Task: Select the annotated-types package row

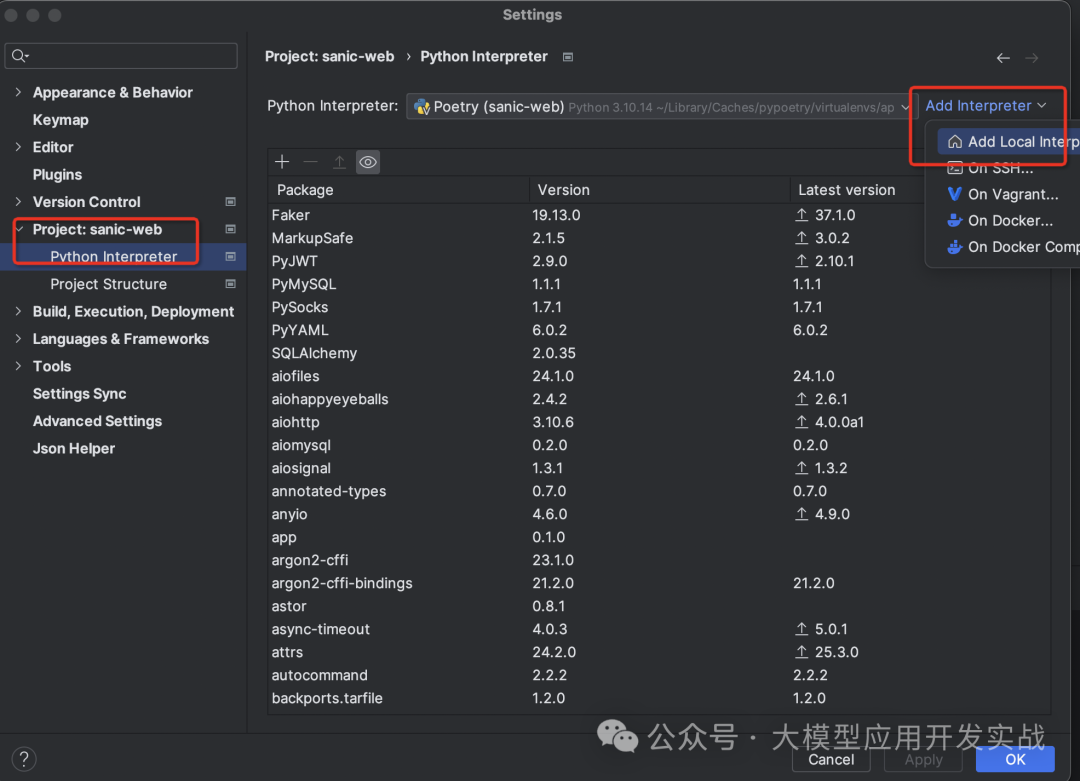Action: 659,491
